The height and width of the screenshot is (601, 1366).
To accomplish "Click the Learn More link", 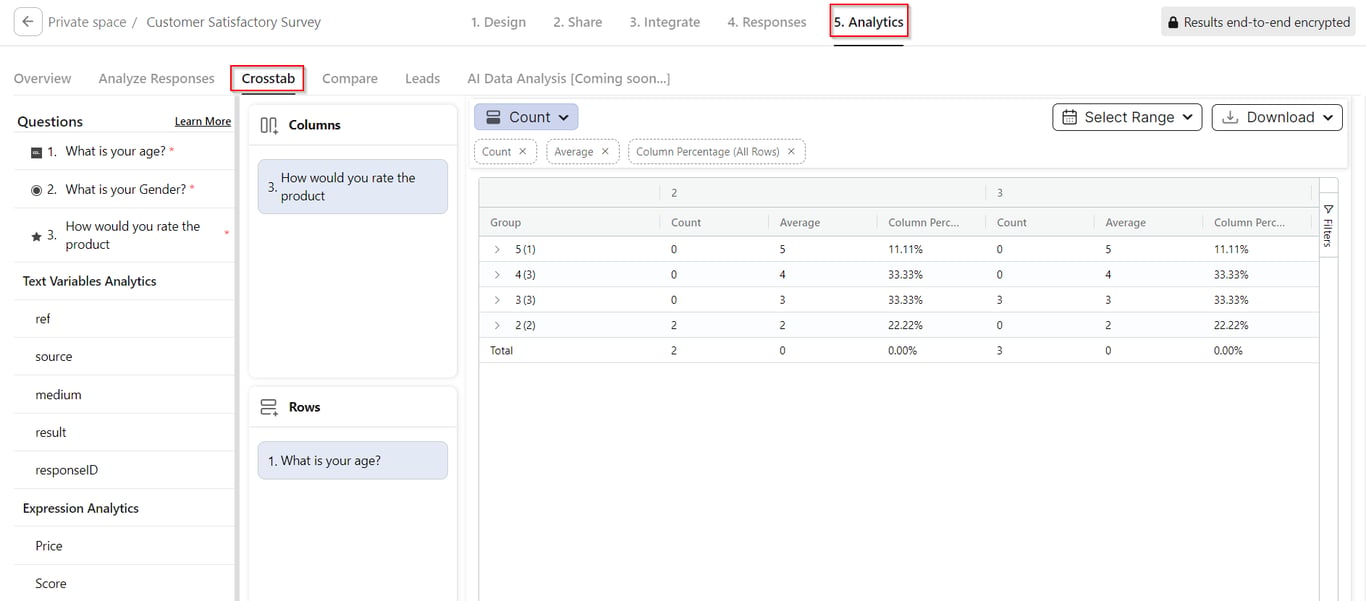I will point(203,122).
